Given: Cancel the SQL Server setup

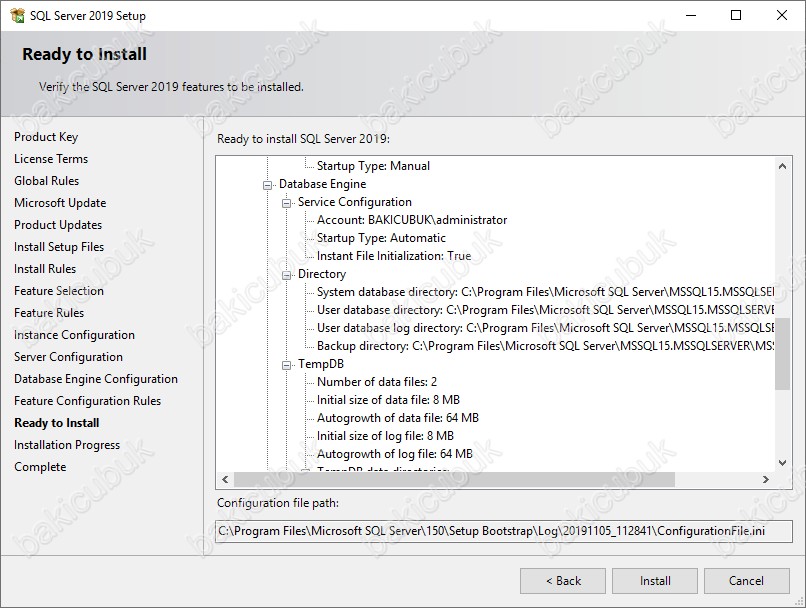Looking at the screenshot, I should click(x=746, y=581).
